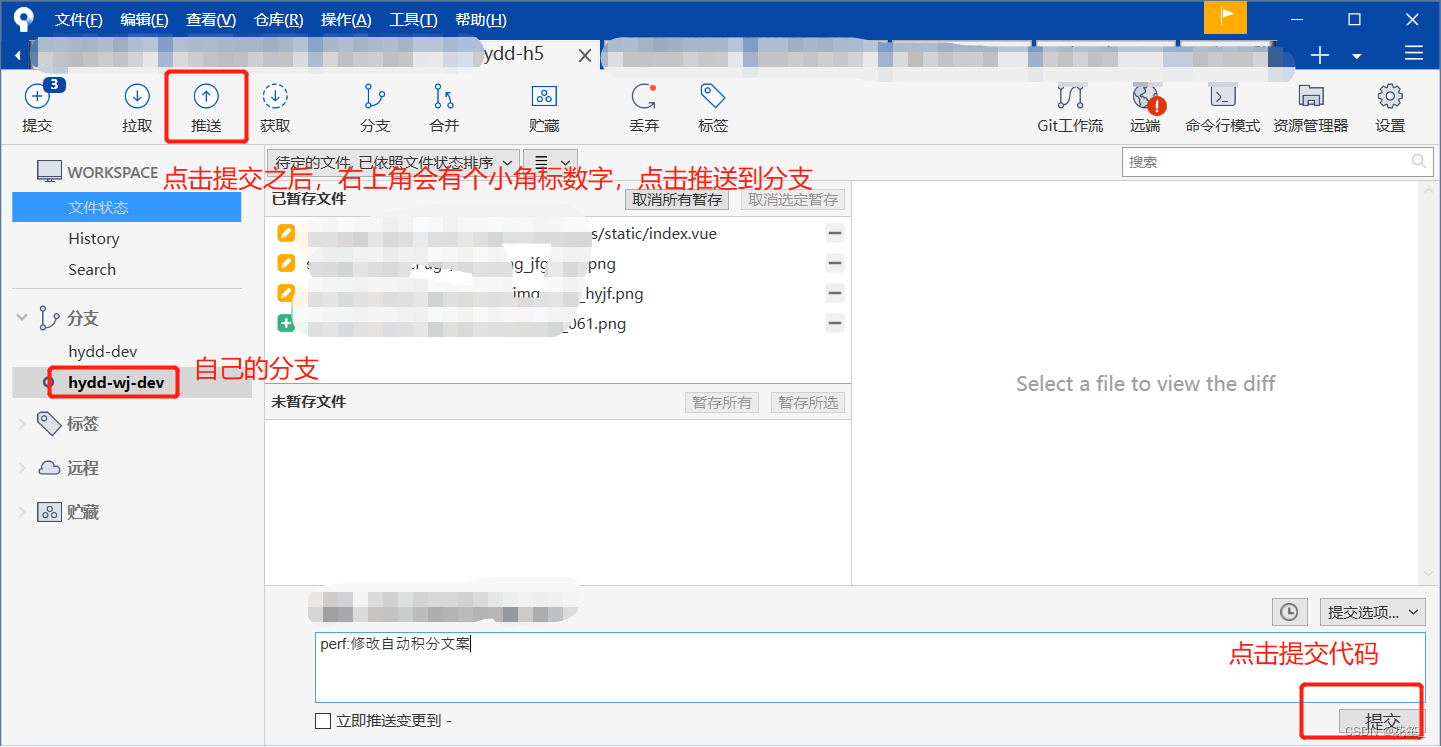Open the Git工作流 toolbar tool

click(x=1070, y=107)
